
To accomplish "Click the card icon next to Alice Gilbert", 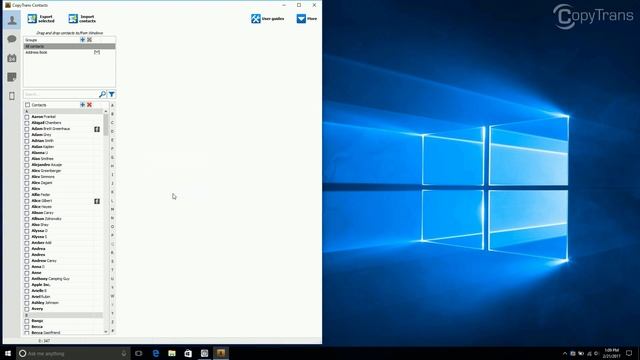I will coord(97,201).
